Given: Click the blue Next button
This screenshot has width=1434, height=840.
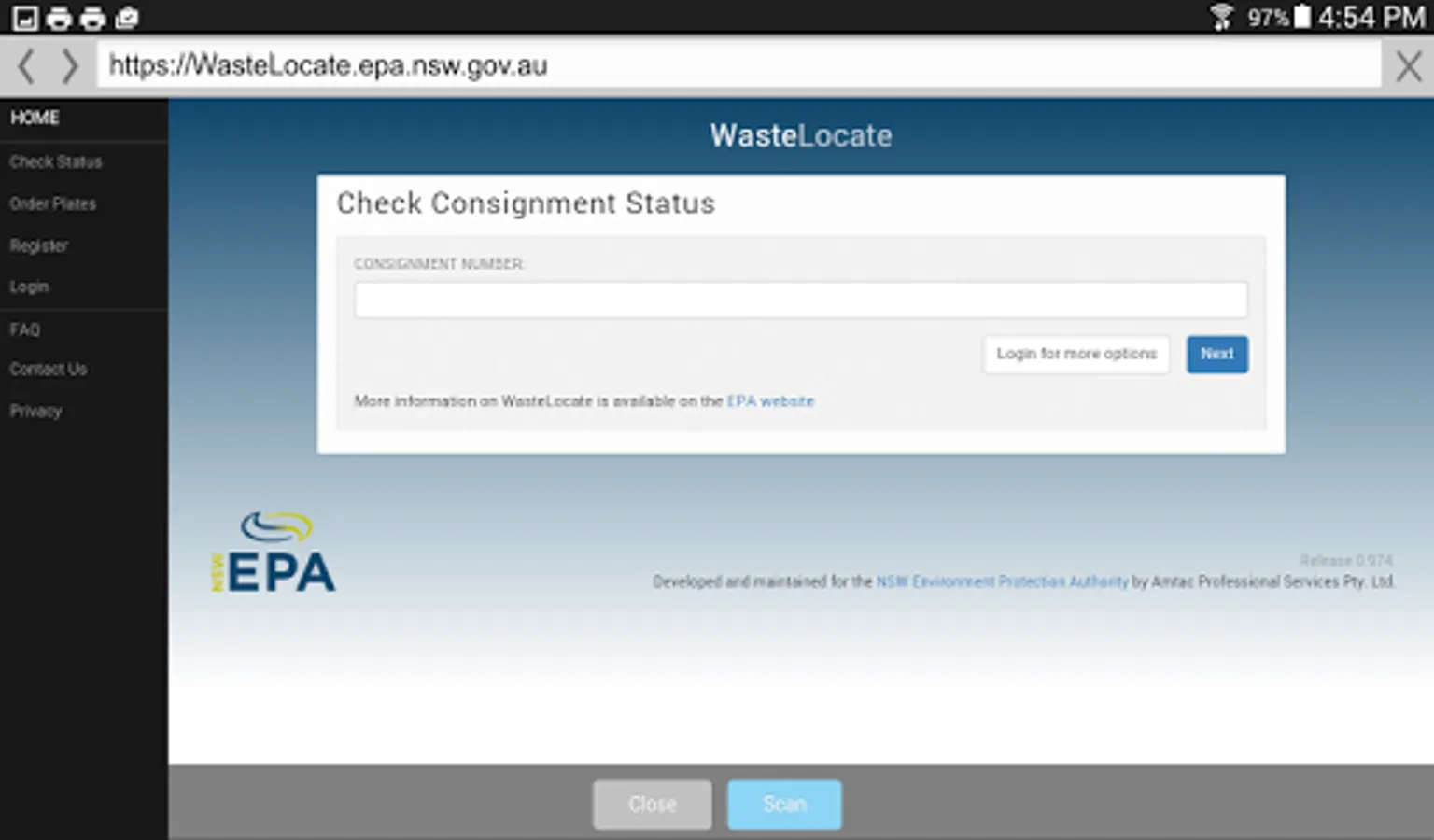Looking at the screenshot, I should click(1216, 354).
